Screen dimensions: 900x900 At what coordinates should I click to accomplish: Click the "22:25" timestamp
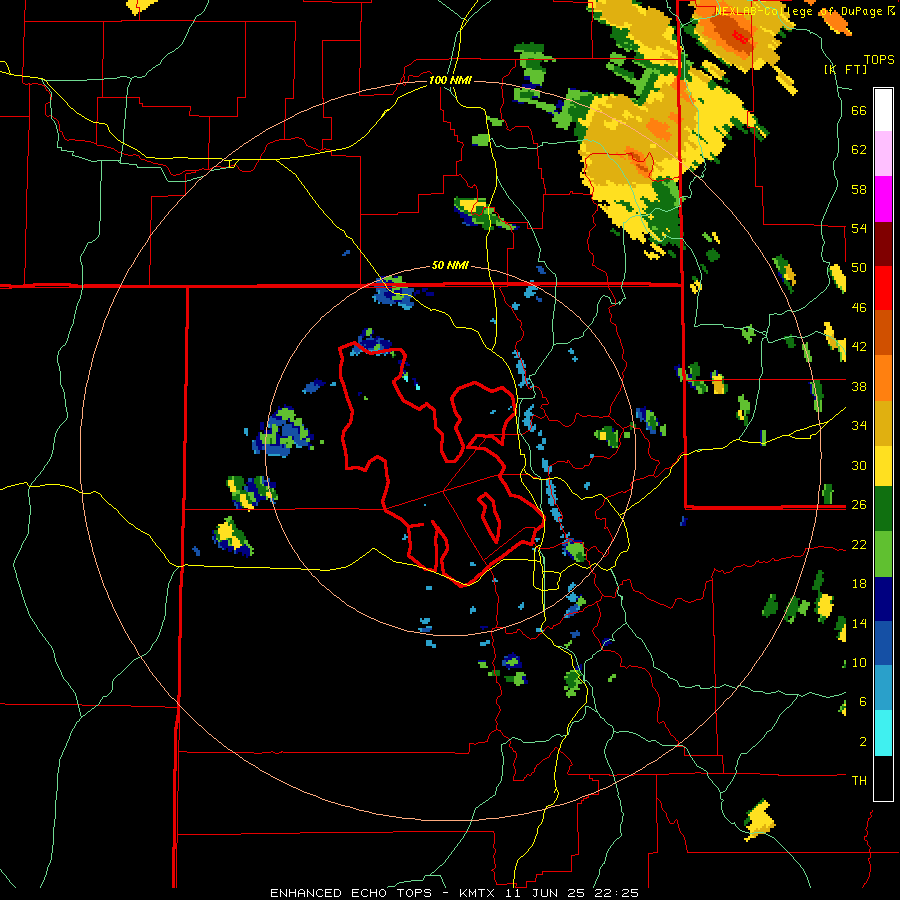(619, 893)
